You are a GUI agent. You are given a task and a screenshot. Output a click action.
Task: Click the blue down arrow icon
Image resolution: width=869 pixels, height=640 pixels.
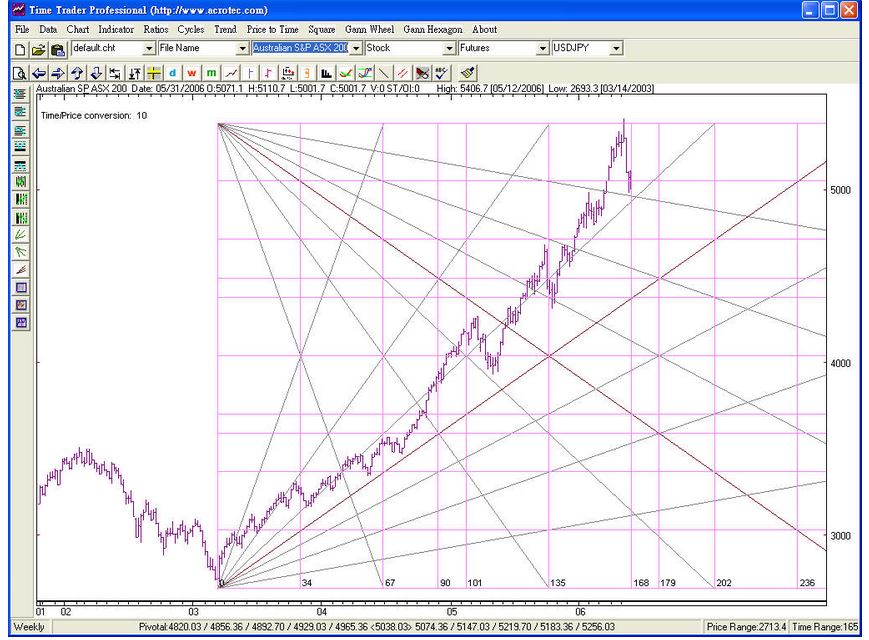tap(96, 73)
